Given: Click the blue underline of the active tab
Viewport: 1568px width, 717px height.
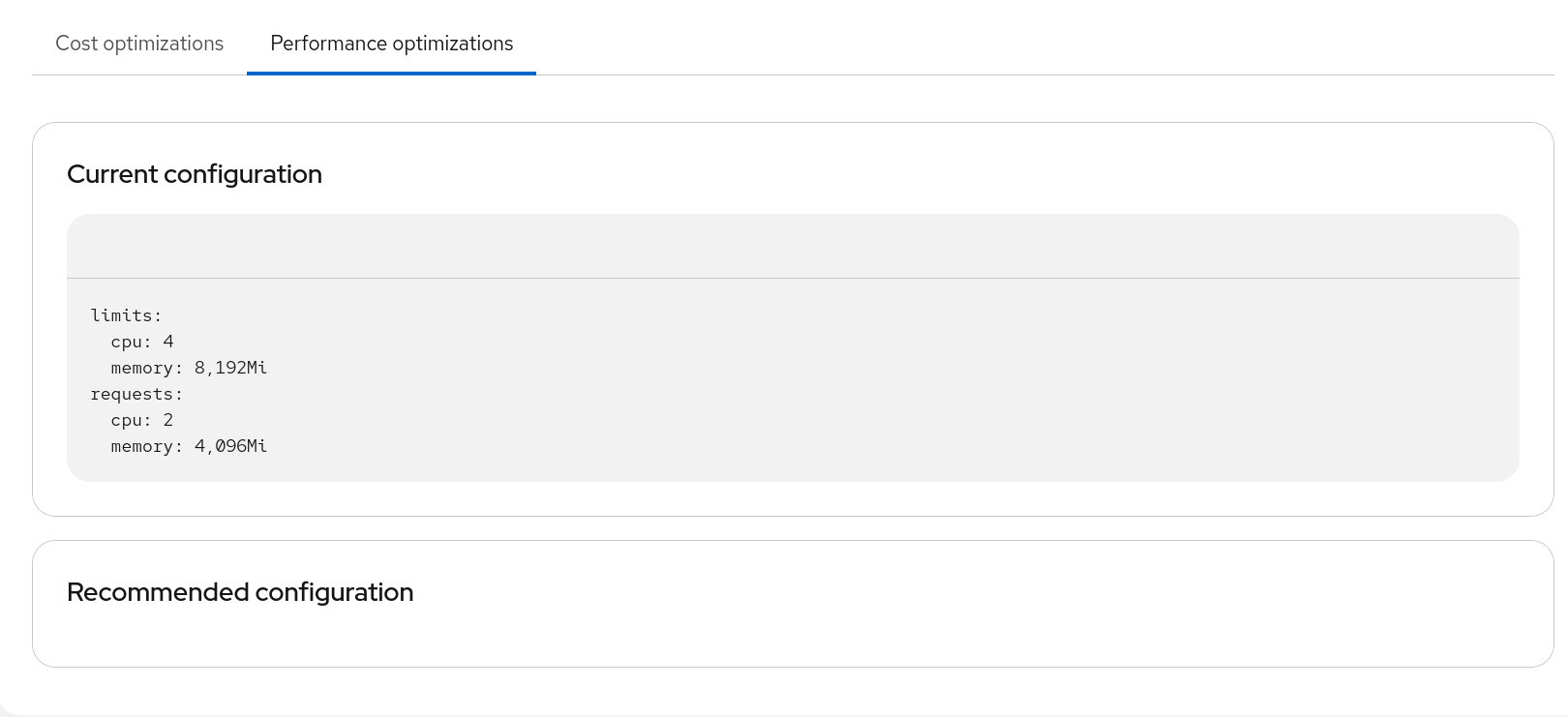Looking at the screenshot, I should coord(391,73).
